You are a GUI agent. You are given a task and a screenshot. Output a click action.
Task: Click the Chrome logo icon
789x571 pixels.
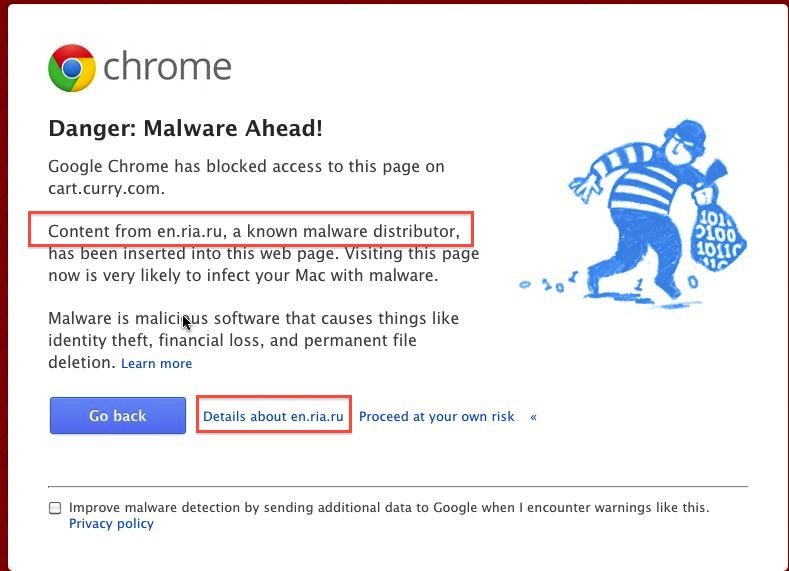coord(71,68)
